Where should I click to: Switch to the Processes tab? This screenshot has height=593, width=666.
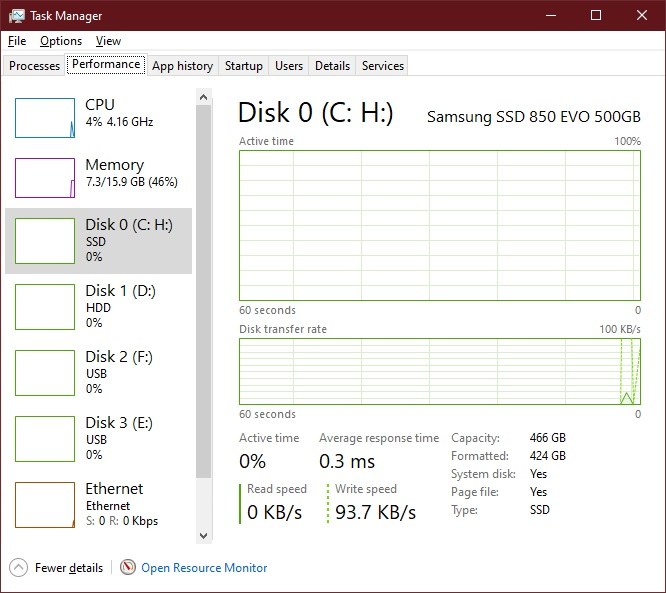[35, 66]
